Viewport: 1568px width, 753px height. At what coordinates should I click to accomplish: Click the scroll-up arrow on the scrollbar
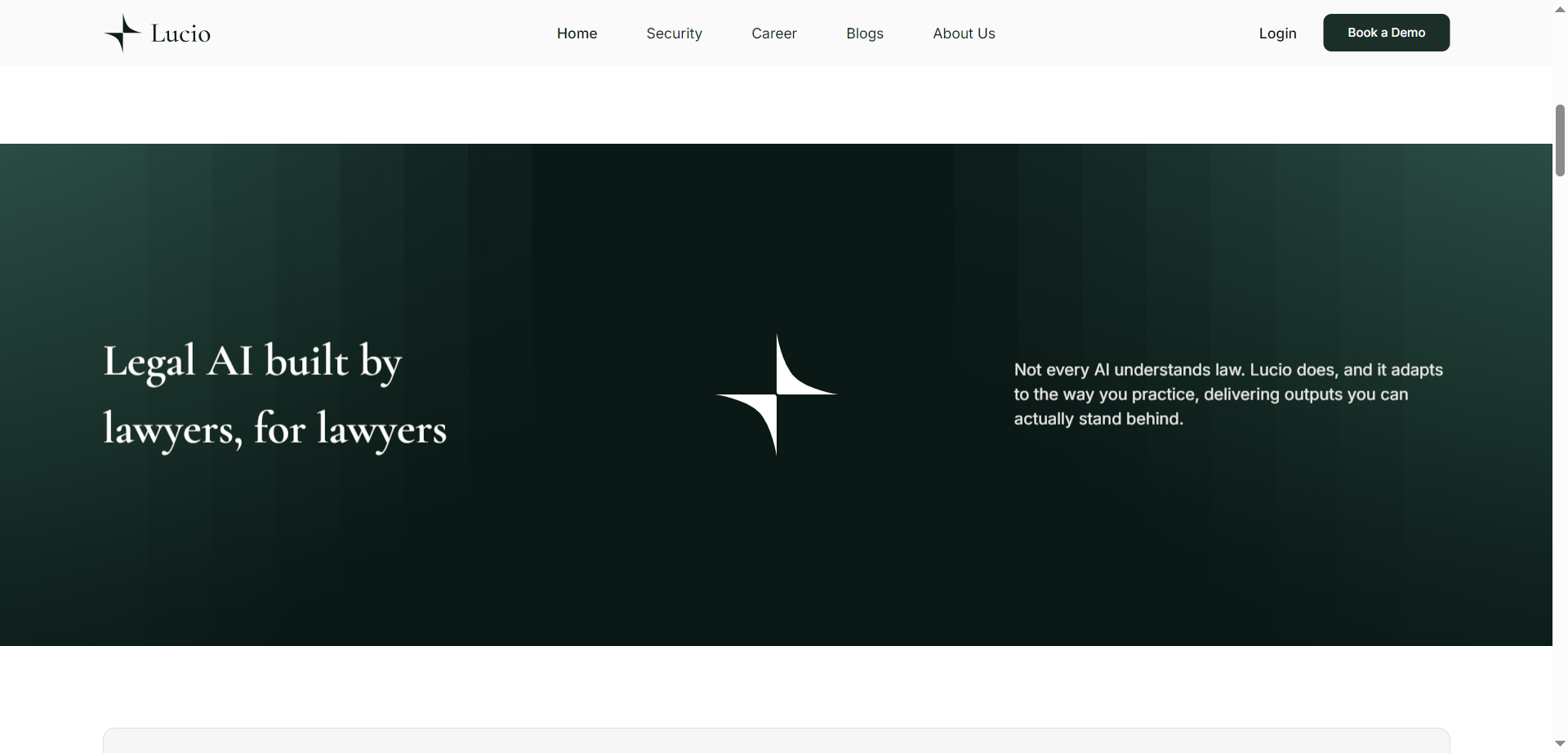pos(1560,8)
